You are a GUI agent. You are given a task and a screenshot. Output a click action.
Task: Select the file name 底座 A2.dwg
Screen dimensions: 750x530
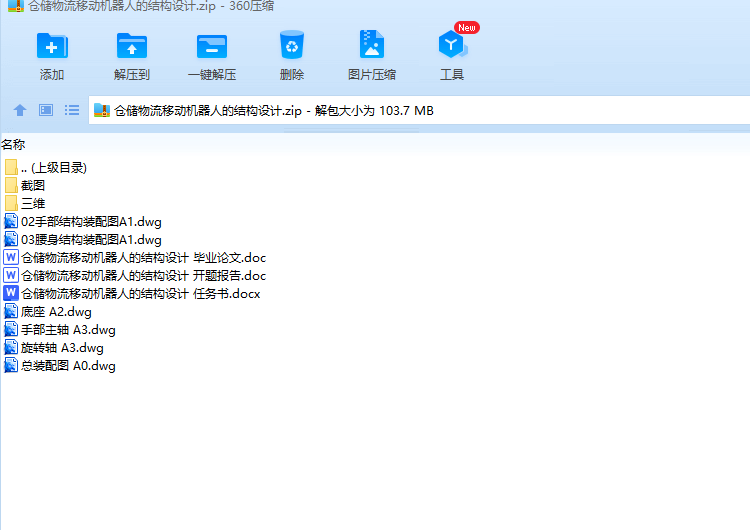(56, 311)
